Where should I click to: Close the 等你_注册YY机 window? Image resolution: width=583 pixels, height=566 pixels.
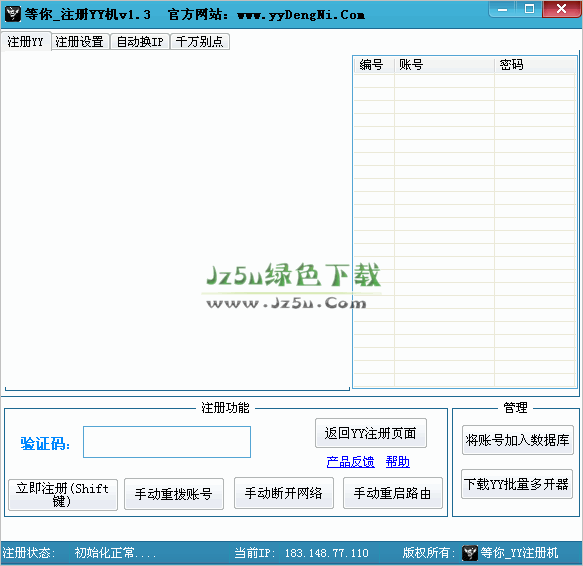point(561,9)
